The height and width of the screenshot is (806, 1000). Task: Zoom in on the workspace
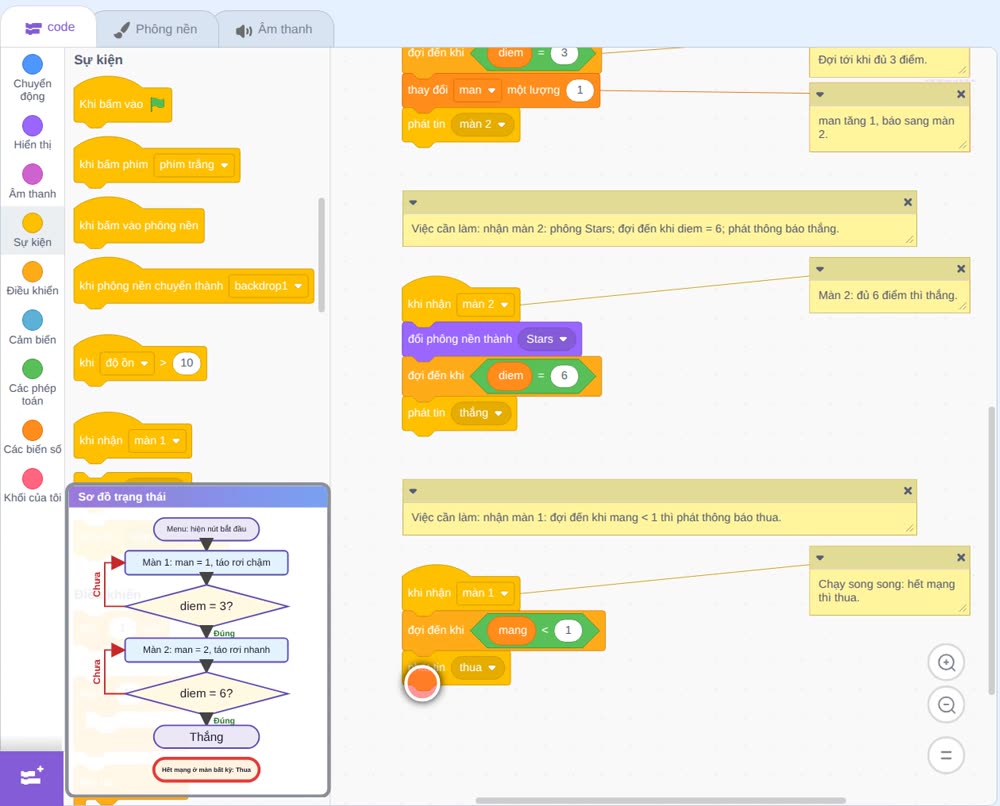pyautogui.click(x=946, y=663)
